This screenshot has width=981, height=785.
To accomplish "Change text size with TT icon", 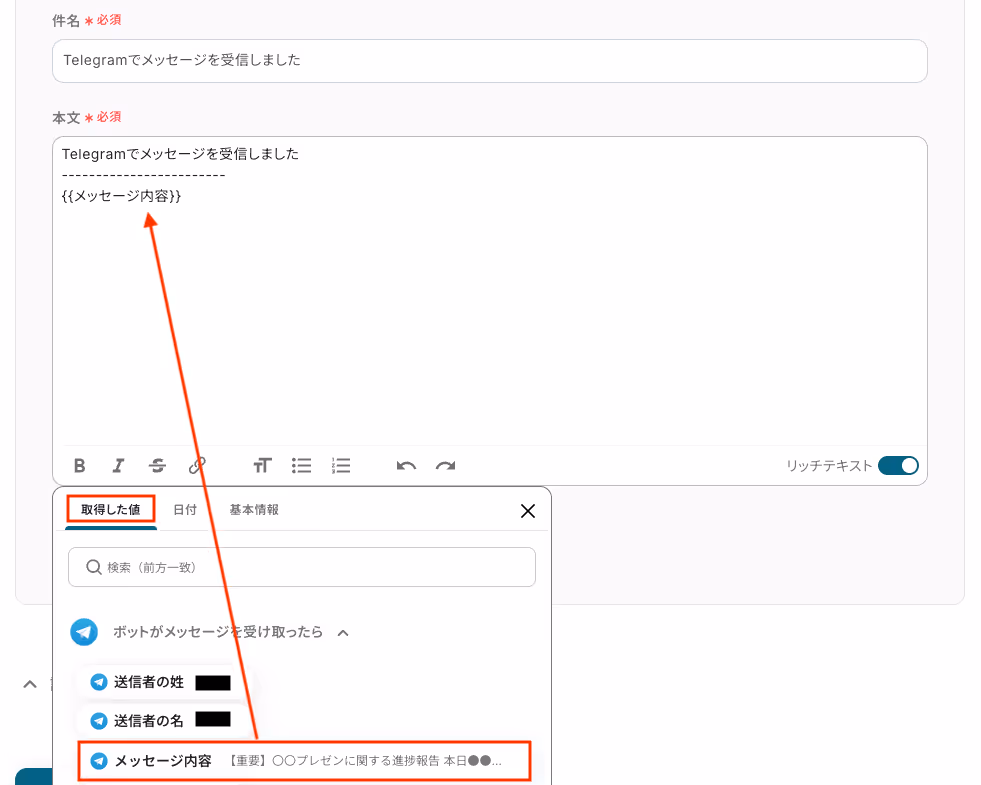I will pos(262,465).
